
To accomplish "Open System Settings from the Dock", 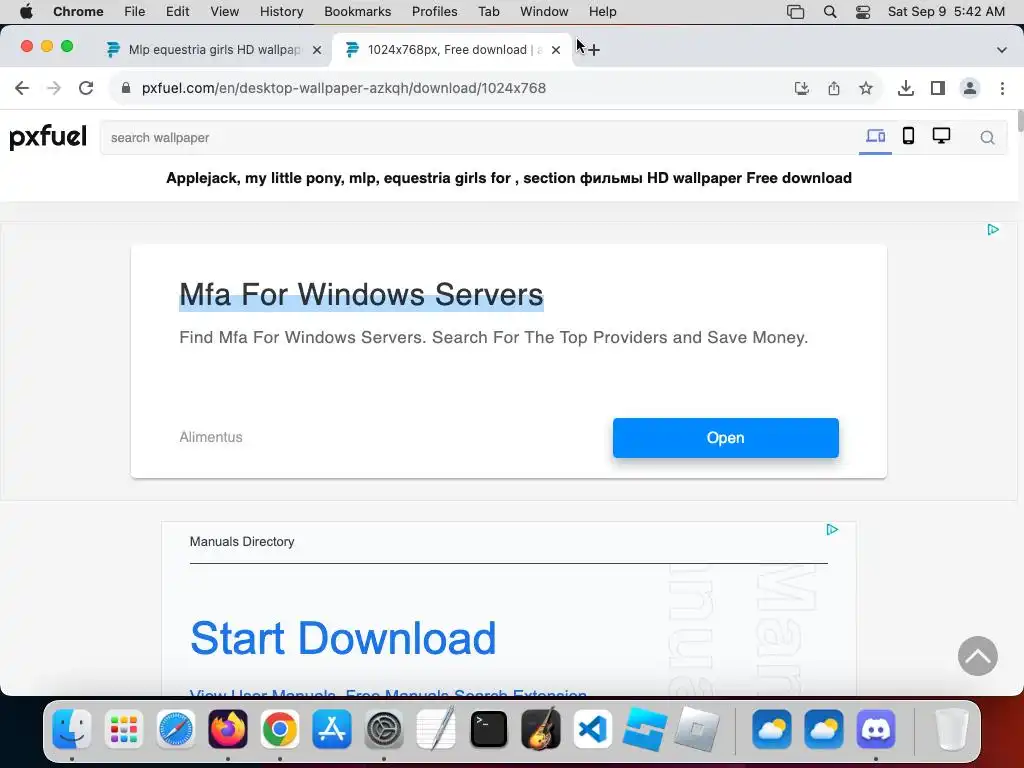I will coord(384,729).
